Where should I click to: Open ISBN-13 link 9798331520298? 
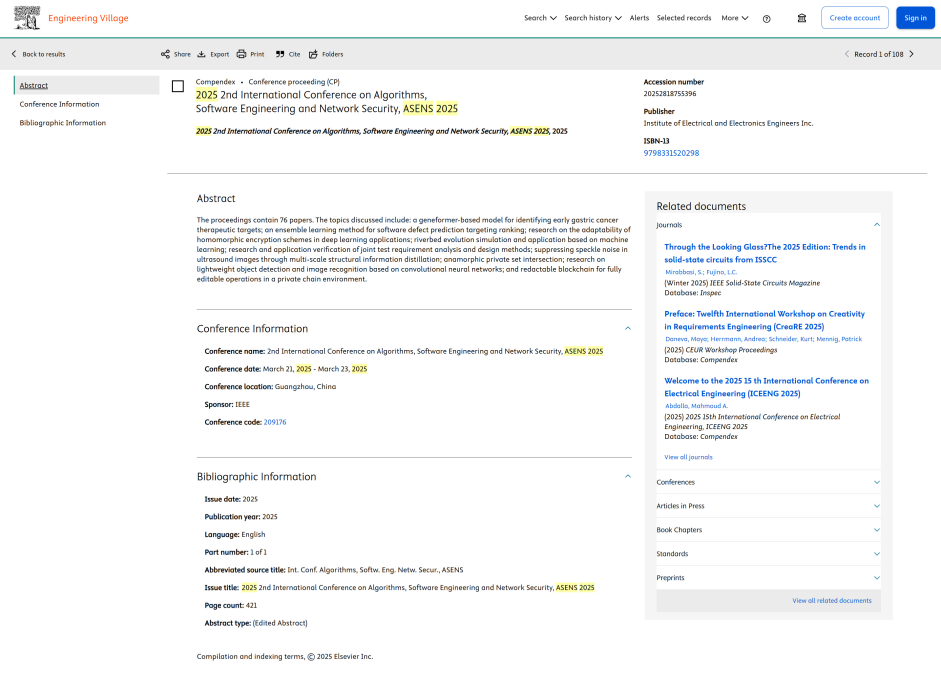(671, 153)
